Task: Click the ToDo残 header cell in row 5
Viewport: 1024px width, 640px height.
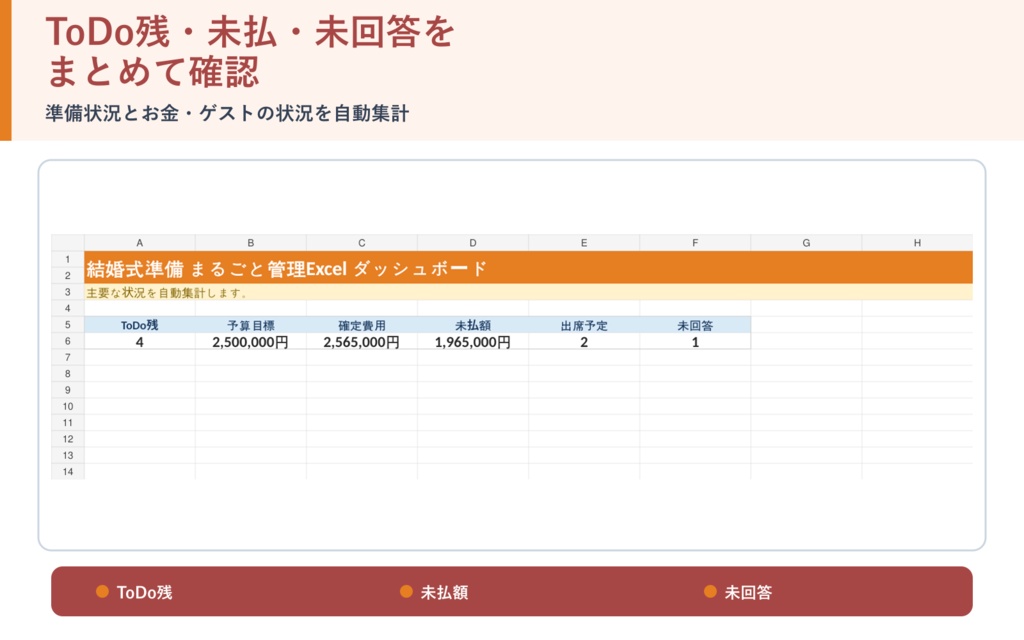Action: tap(140, 325)
